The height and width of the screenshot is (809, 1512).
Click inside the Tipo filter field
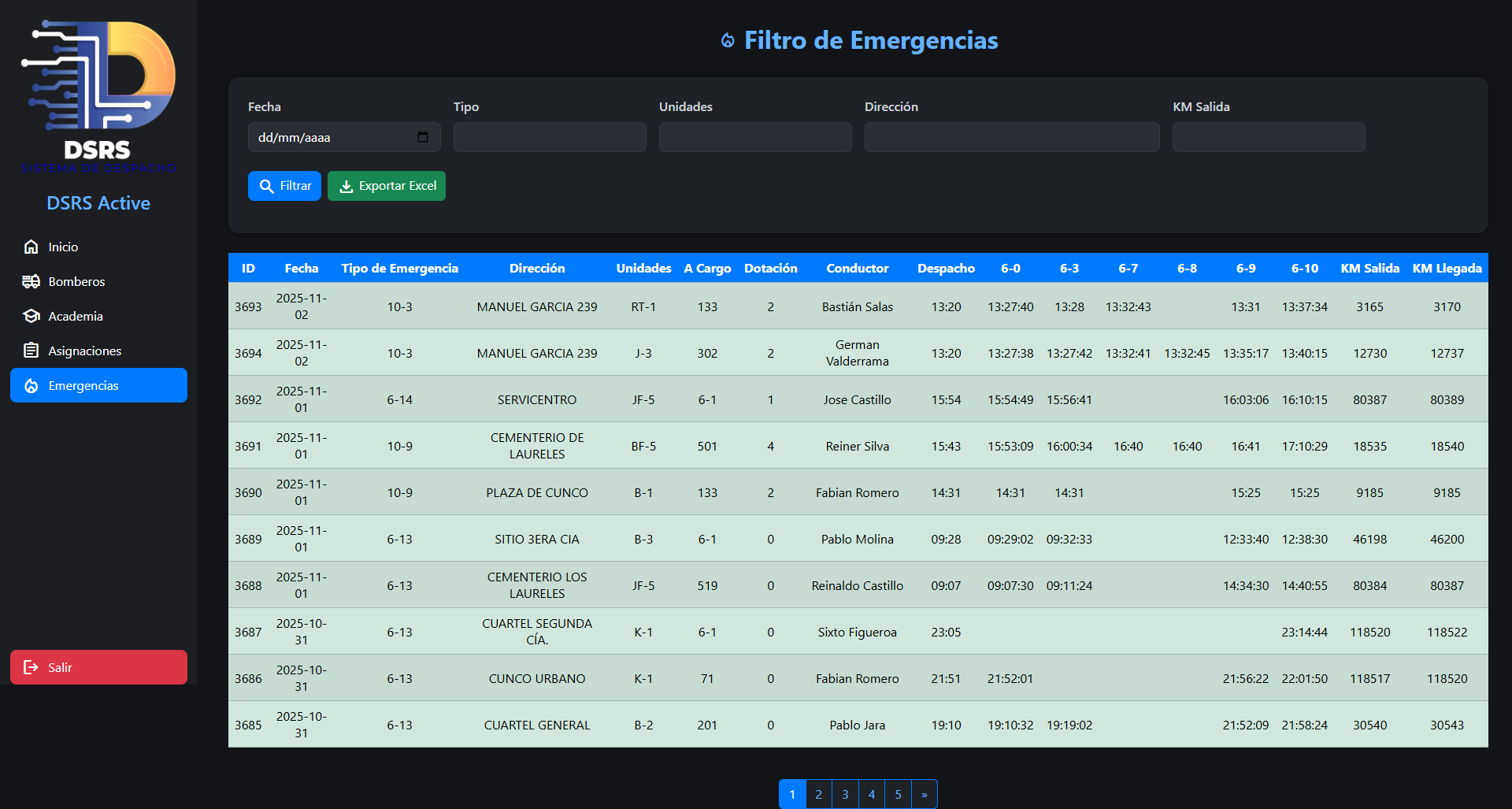[x=549, y=136]
